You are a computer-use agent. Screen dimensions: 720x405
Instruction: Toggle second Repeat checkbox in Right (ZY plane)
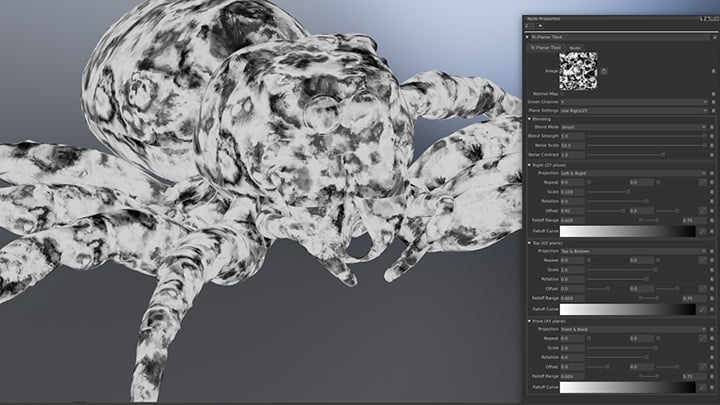click(658, 182)
